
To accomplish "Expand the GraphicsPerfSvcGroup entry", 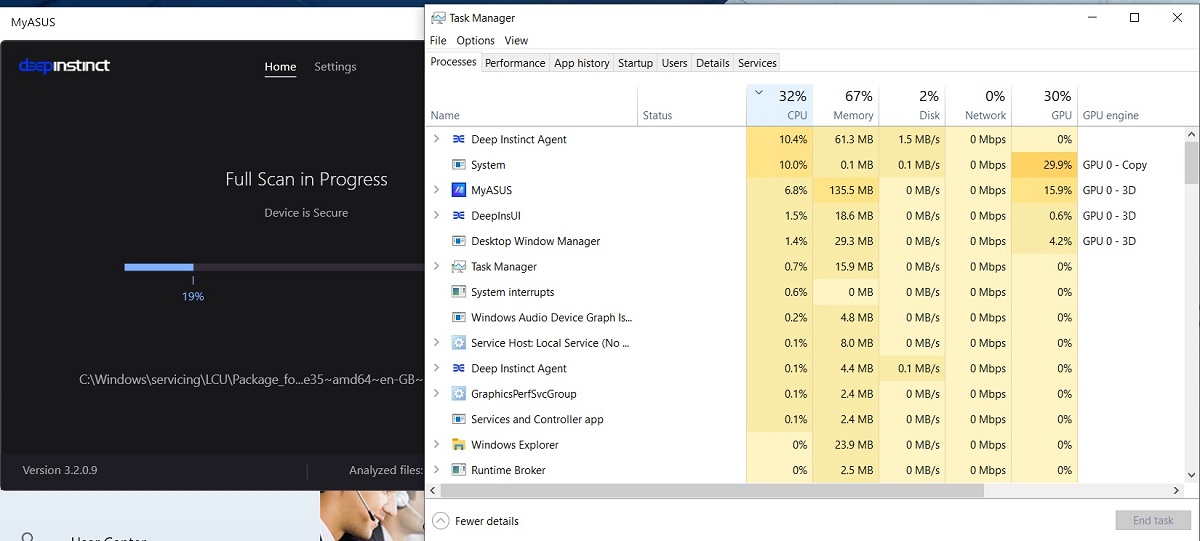I will click(436, 394).
